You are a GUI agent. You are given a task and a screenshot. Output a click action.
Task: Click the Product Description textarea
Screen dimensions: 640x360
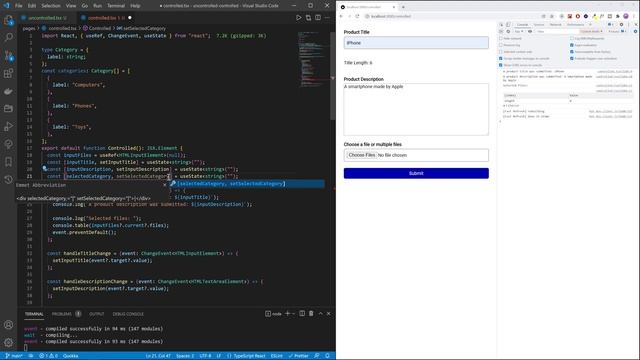(x=416, y=109)
